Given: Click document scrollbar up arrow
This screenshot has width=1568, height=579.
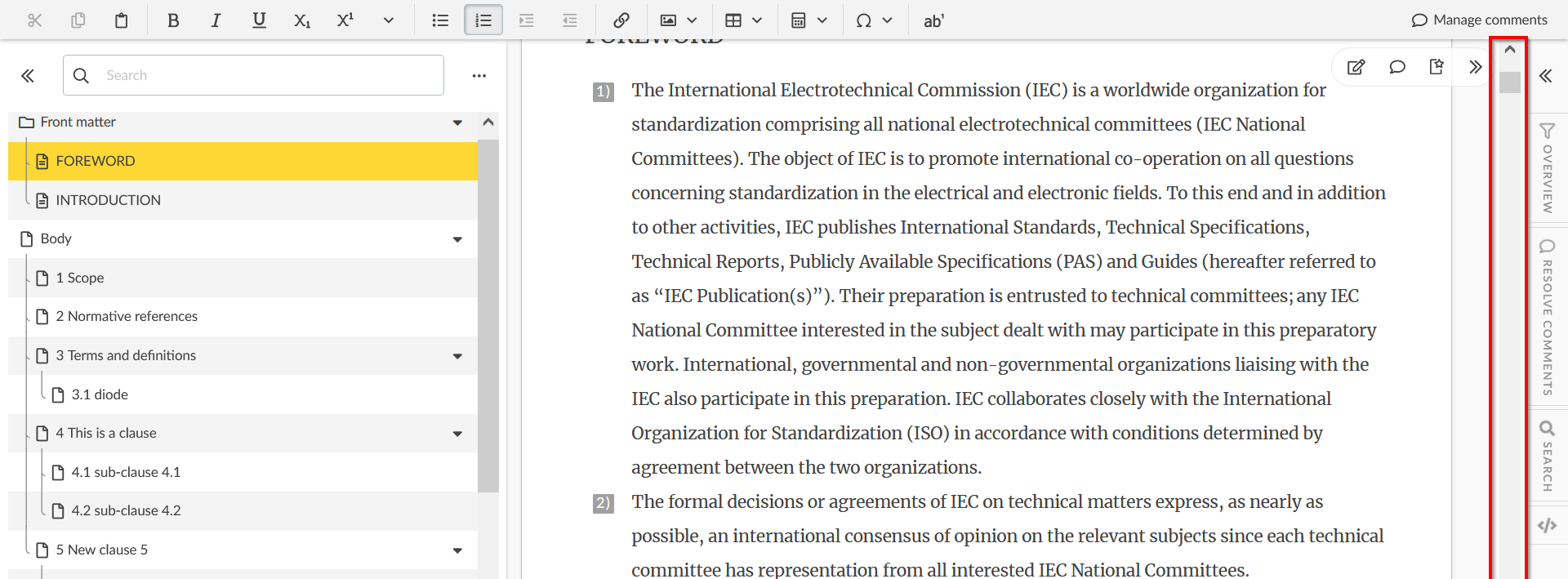Looking at the screenshot, I should 1510,50.
